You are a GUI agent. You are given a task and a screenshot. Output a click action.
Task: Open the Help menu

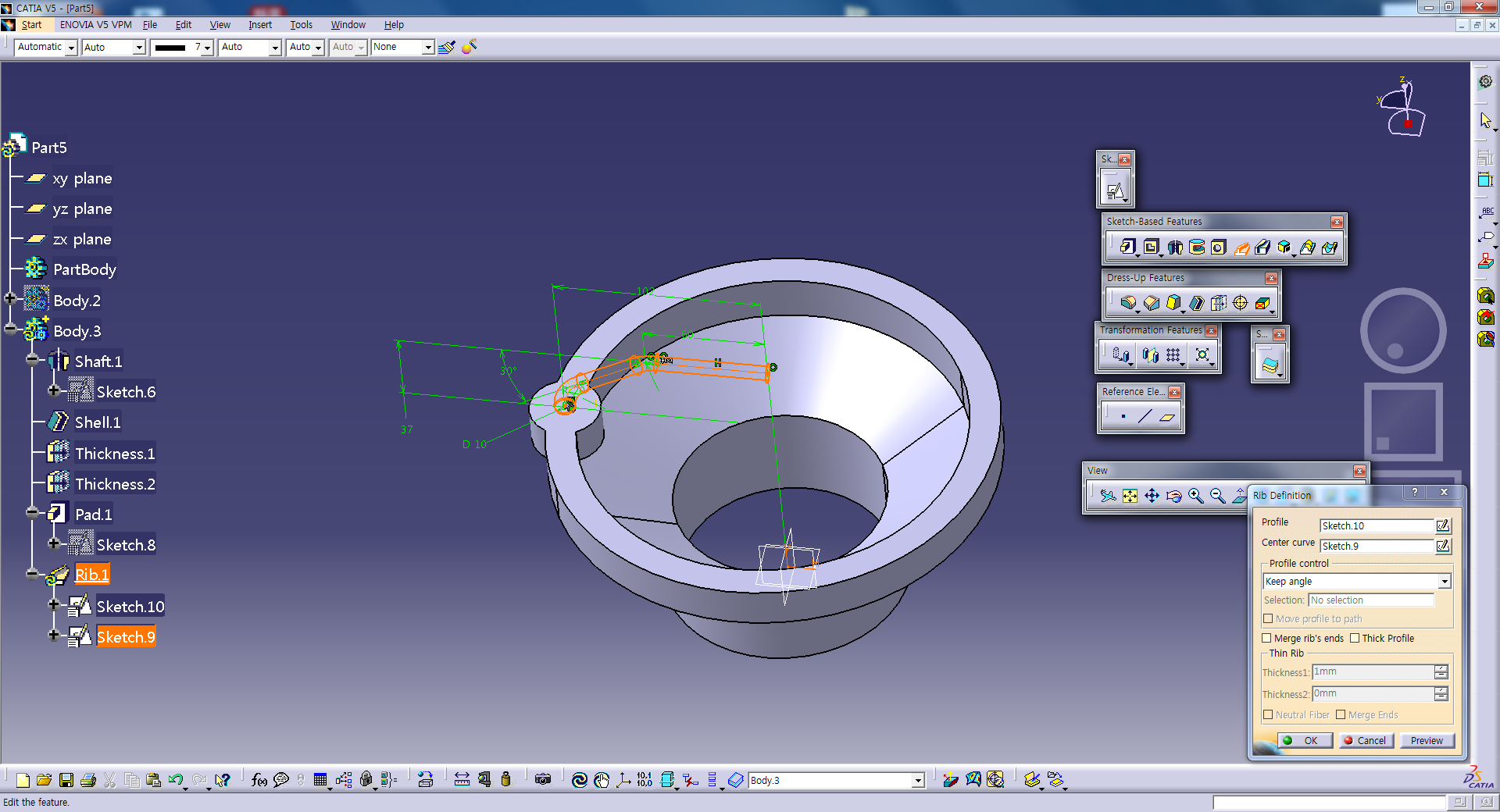point(394,25)
